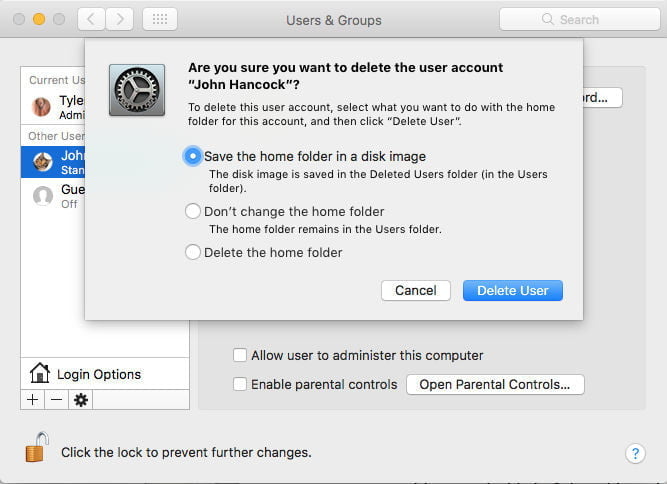This screenshot has width=667, height=484.
Task: Select Don't change the home folder option
Action: pos(193,211)
